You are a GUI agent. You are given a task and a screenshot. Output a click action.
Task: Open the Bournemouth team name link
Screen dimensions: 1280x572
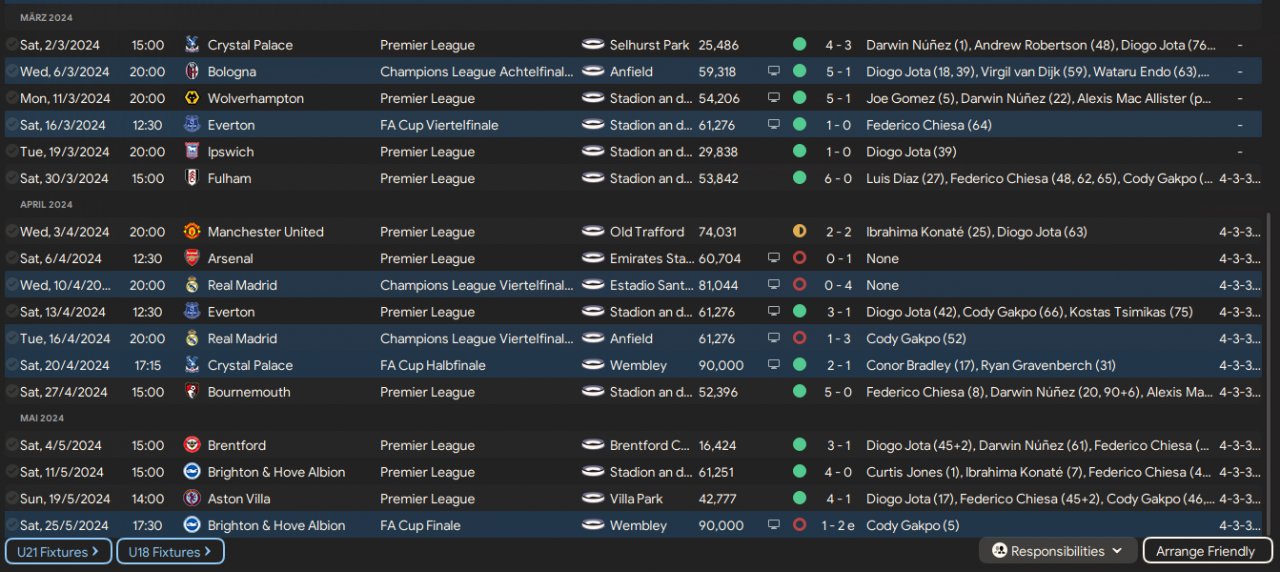249,393
